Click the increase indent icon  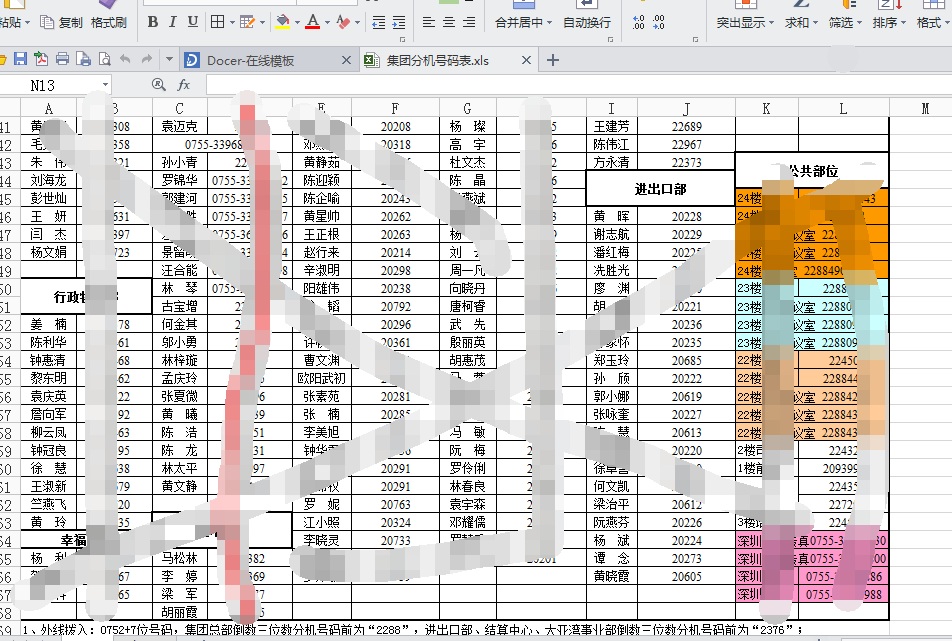(x=398, y=22)
